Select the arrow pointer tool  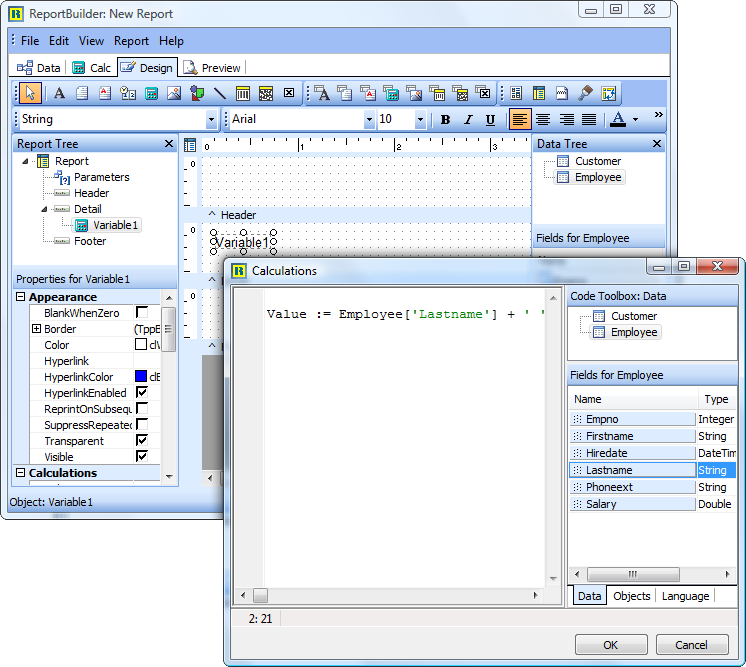pyautogui.click(x=30, y=93)
